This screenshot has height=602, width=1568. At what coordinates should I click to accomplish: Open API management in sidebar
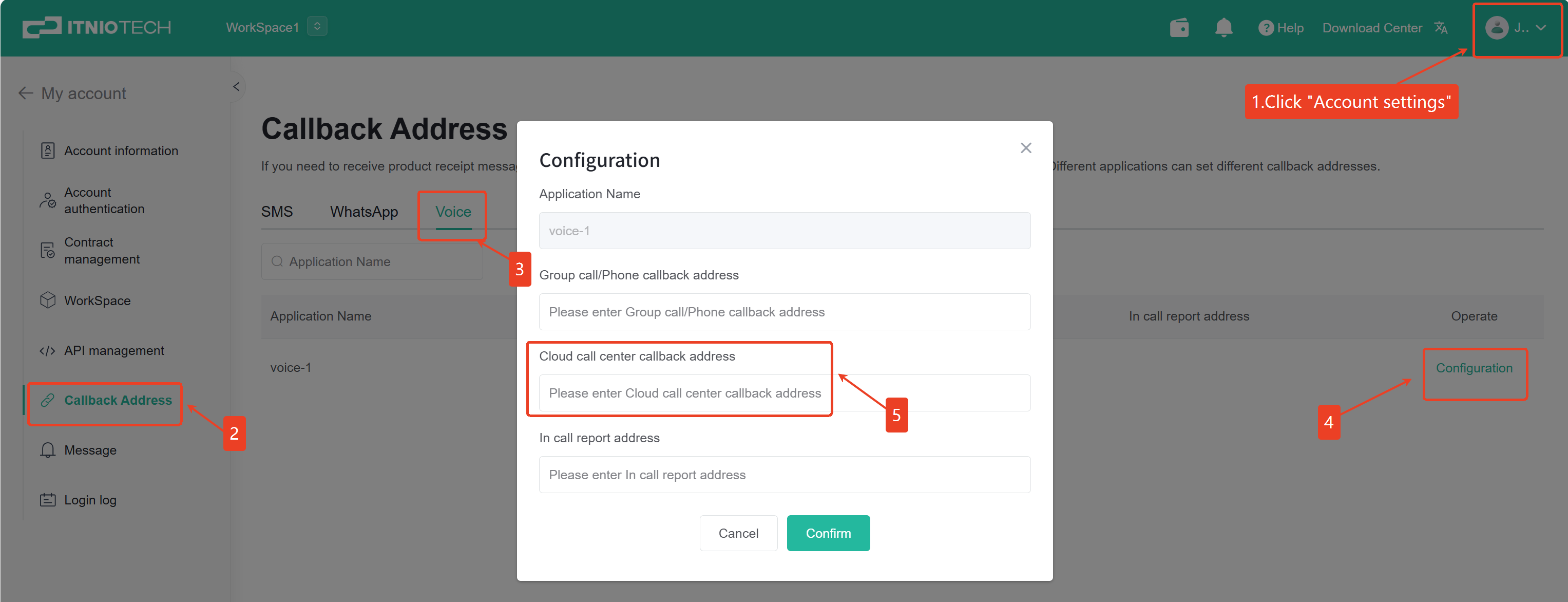[114, 351]
